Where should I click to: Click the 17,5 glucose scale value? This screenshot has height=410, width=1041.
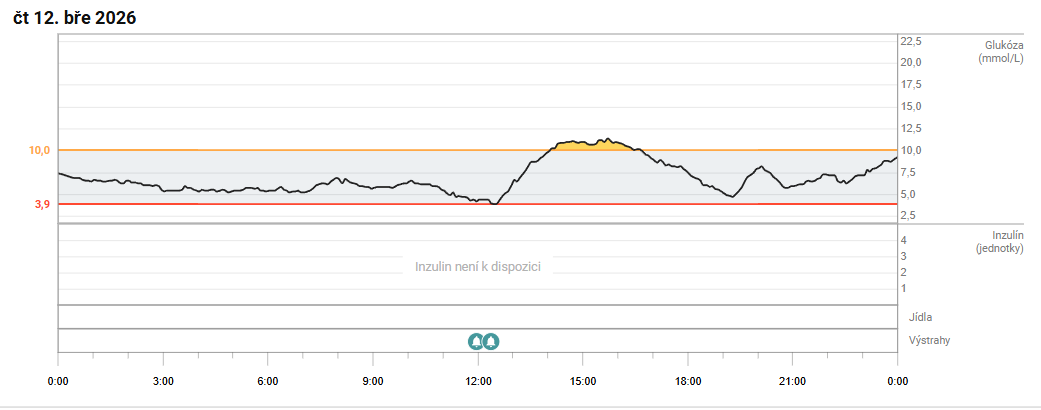point(911,85)
